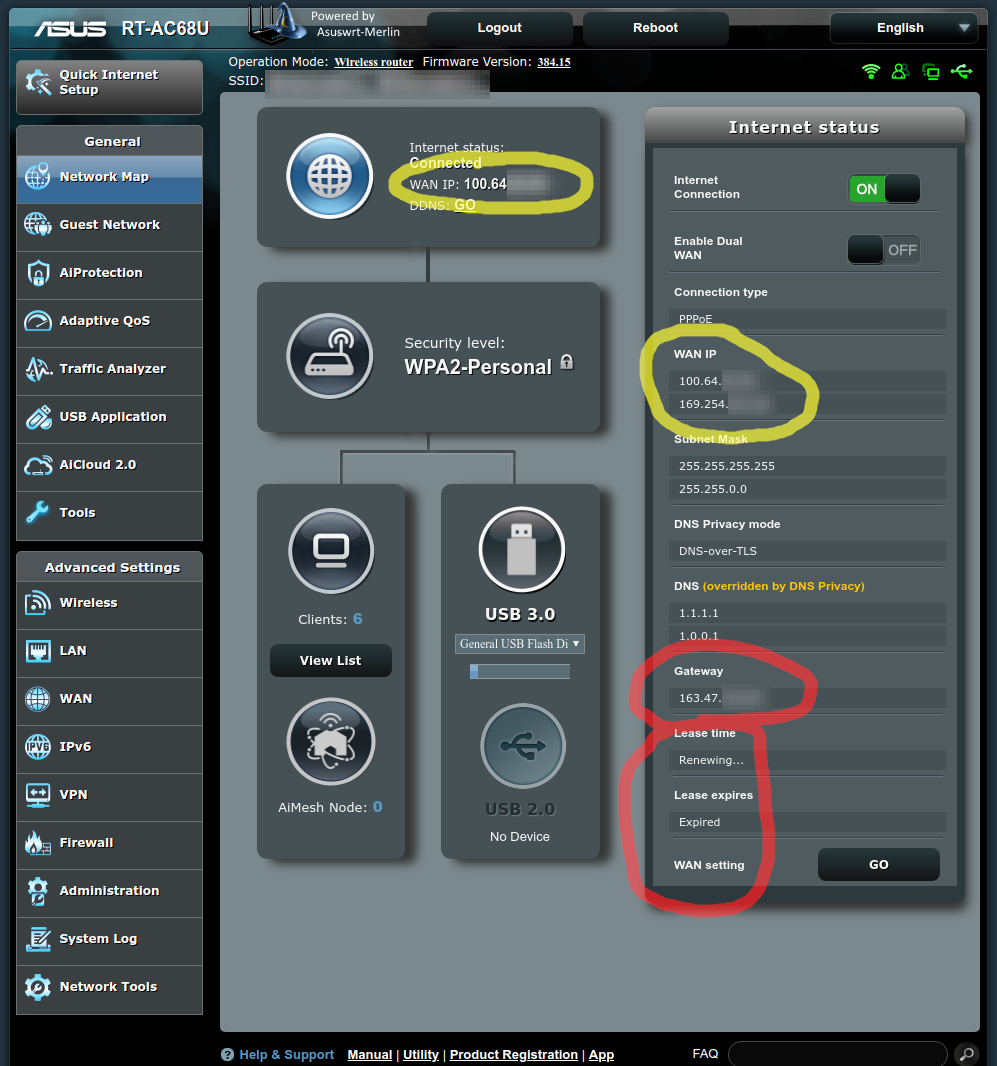Click the AiMesh Node count 0

377,807
